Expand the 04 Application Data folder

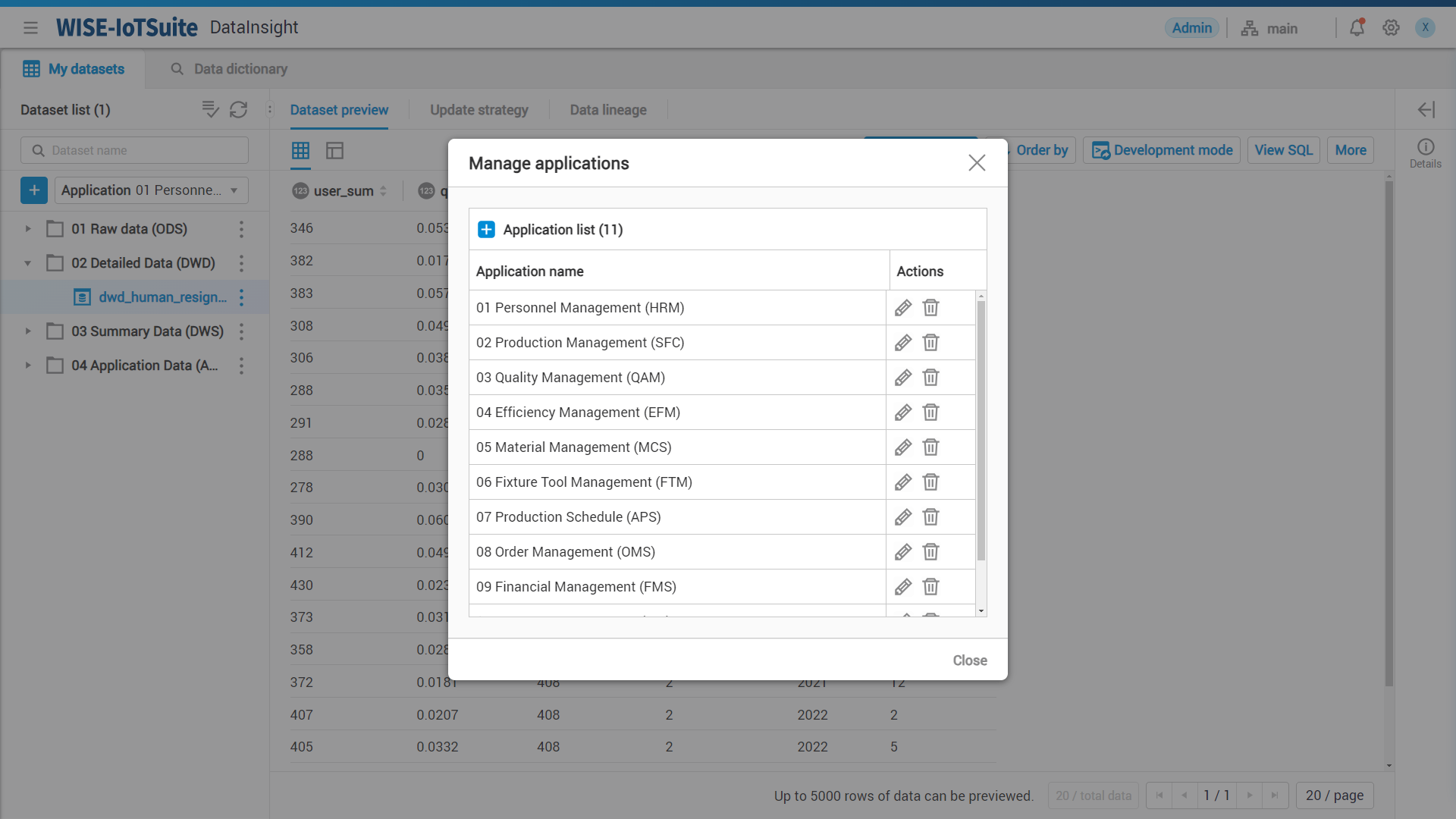point(27,365)
